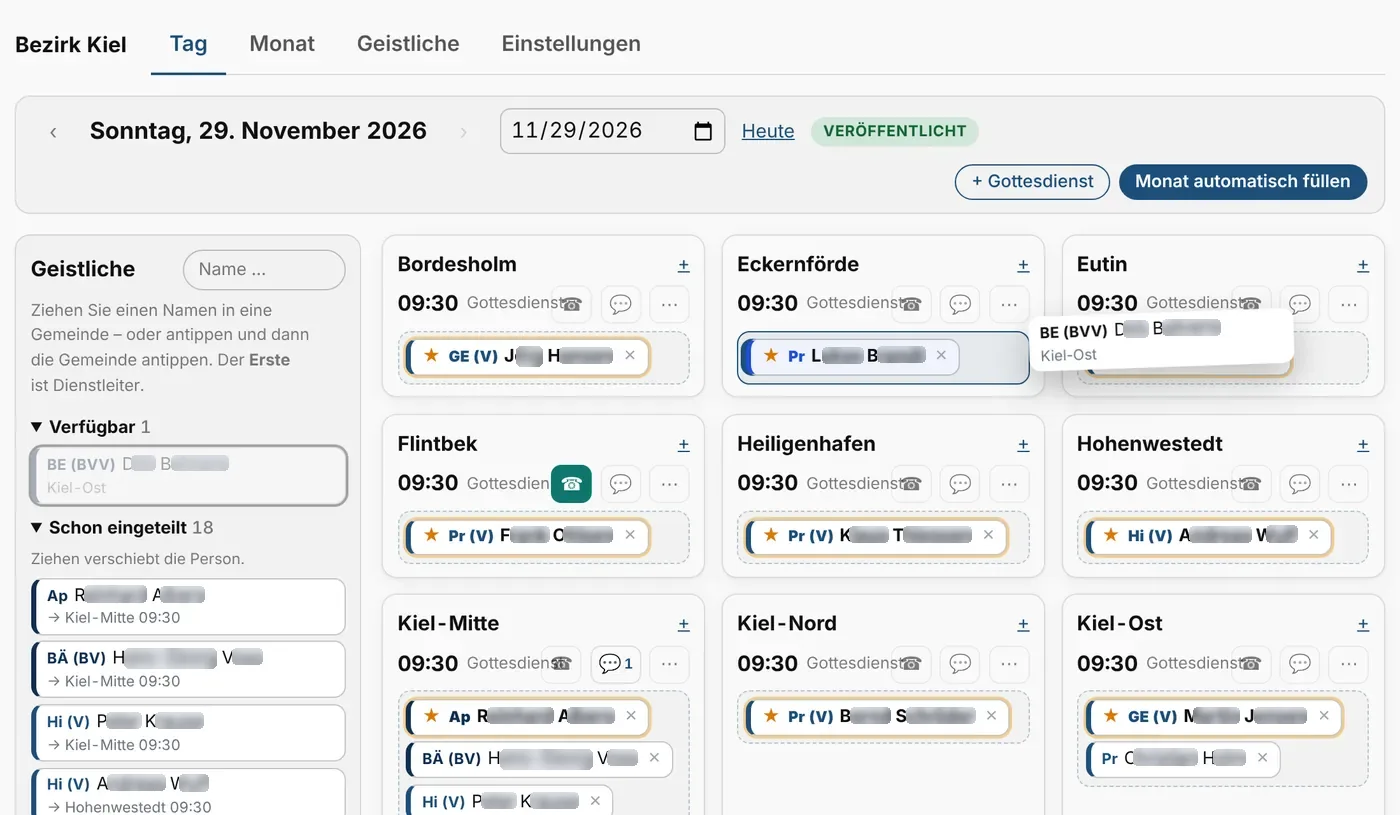Toggle phone icon in Flintbek card
This screenshot has height=815, width=1400.
[x=571, y=484]
